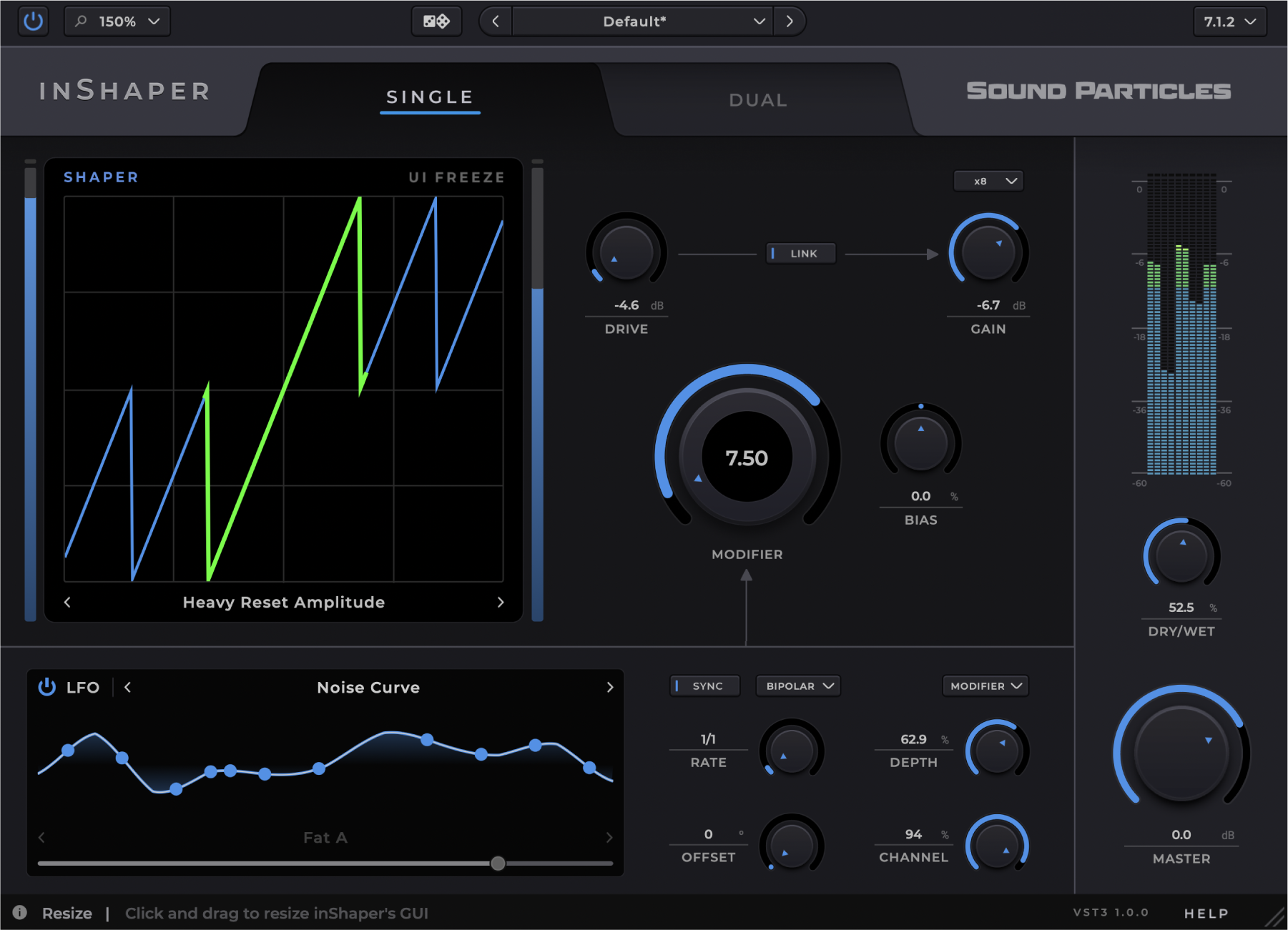Click the HELP link
The height and width of the screenshot is (930, 1288).
(x=1206, y=914)
